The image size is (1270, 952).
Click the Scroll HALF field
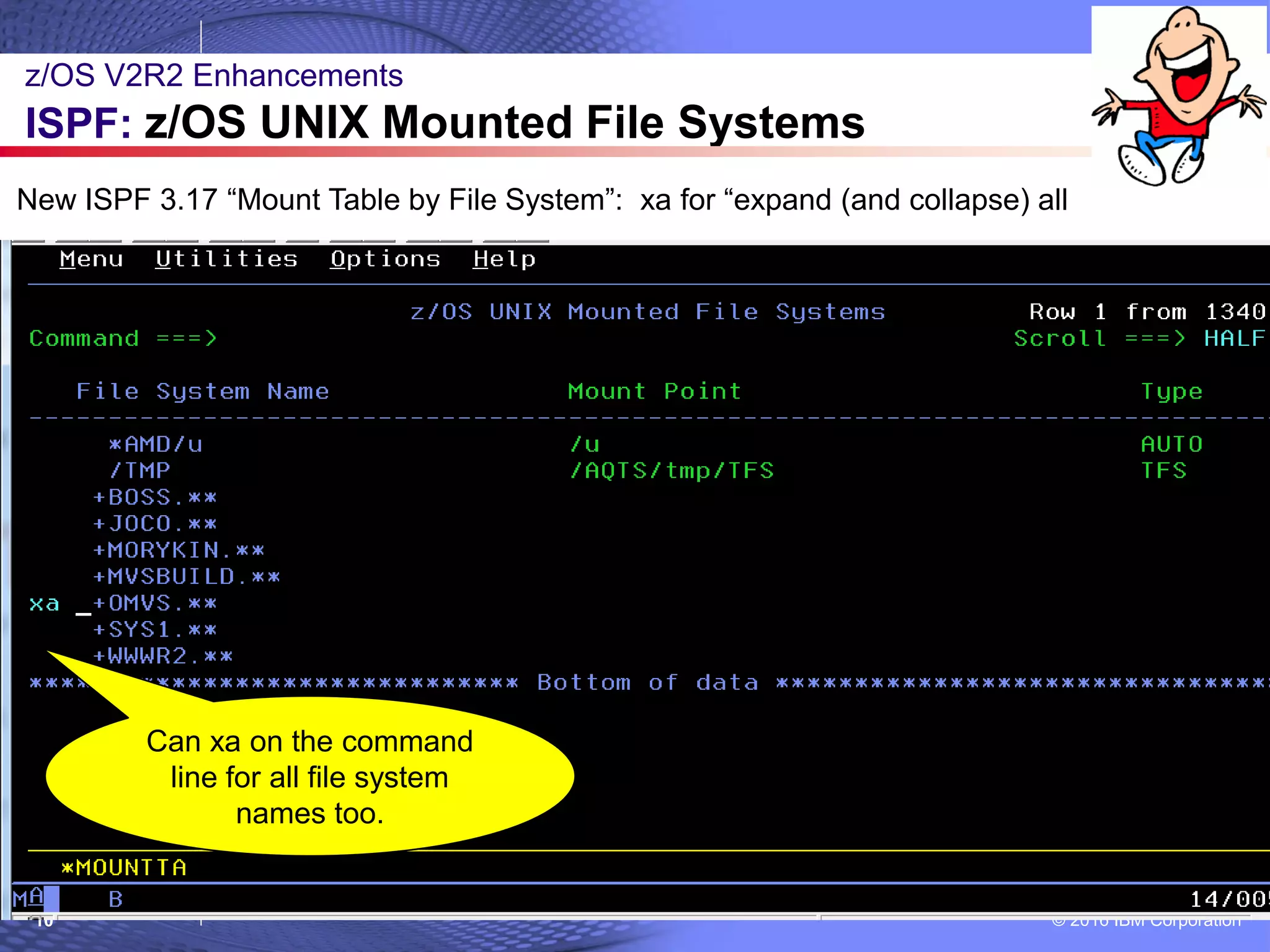1234,338
